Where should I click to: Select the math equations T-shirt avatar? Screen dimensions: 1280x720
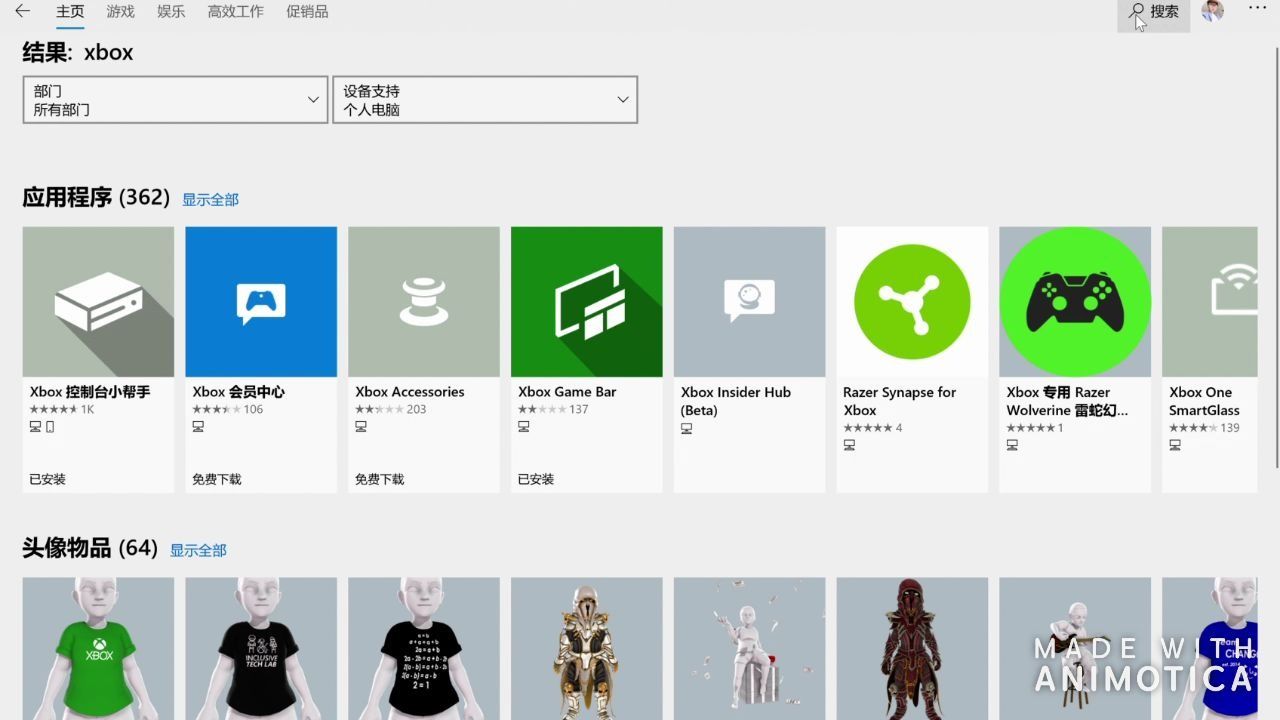pyautogui.click(x=424, y=648)
